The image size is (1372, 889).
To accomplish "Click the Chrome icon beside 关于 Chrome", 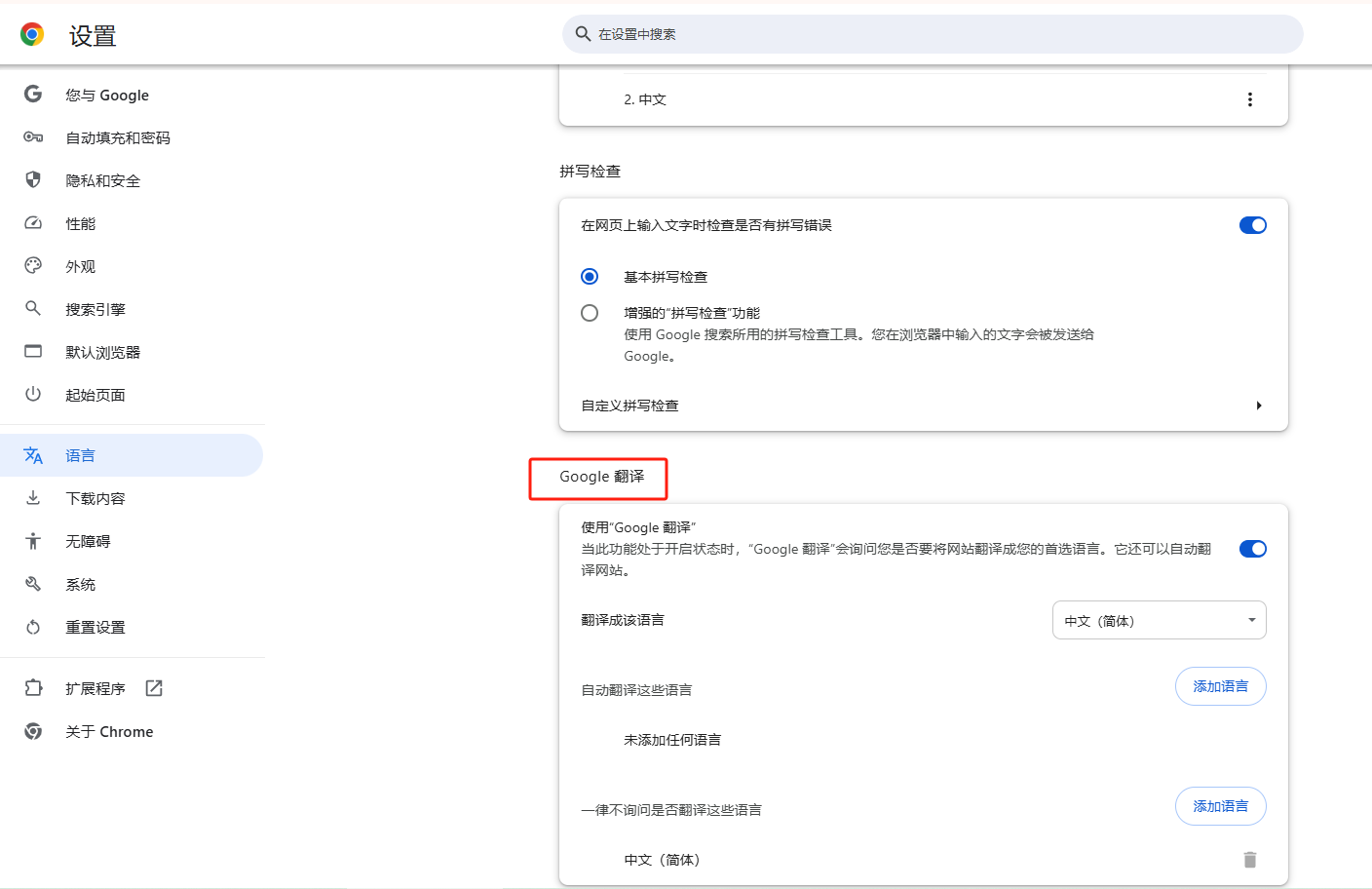I will [33, 731].
